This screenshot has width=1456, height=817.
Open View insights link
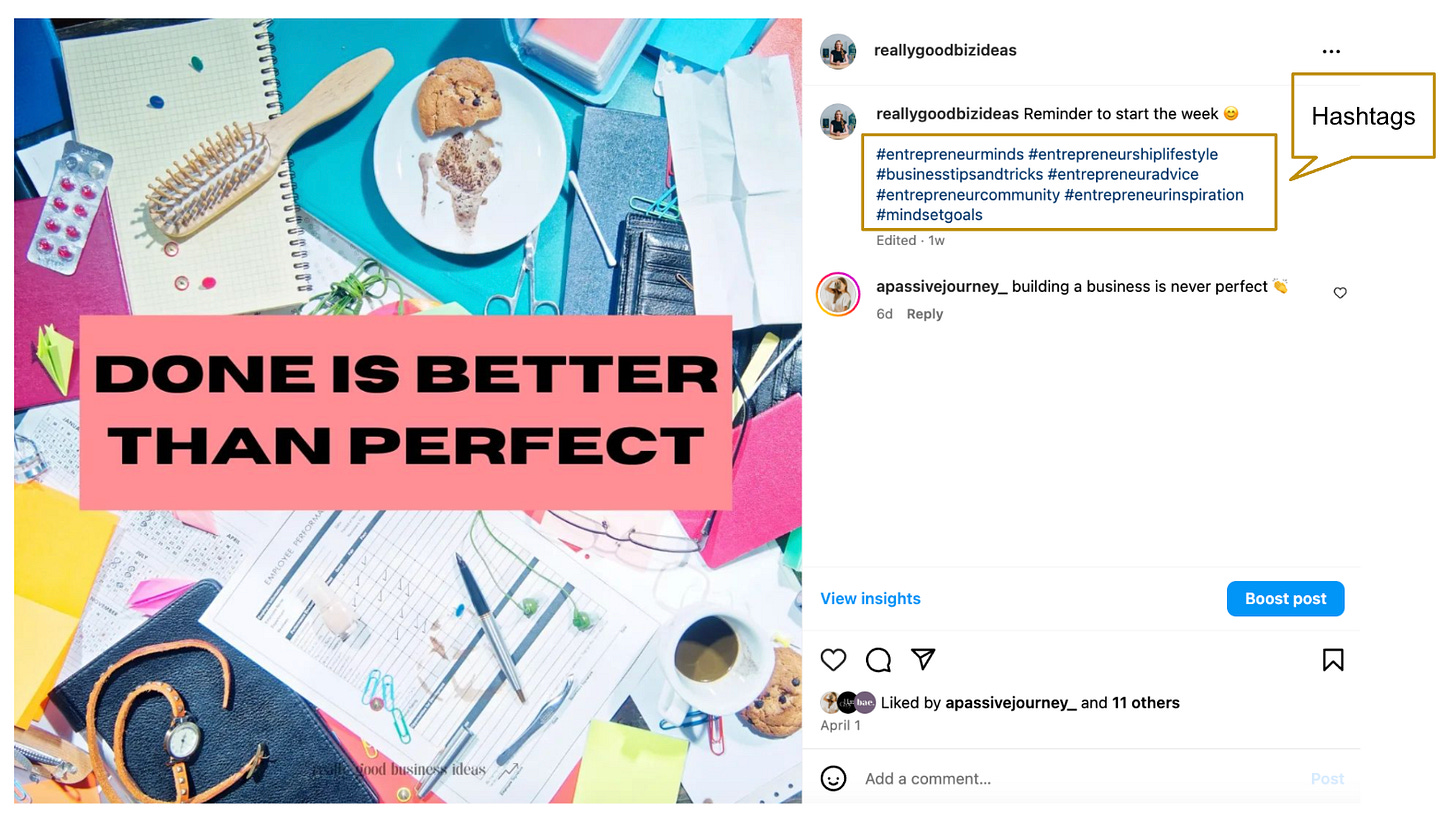(x=870, y=598)
